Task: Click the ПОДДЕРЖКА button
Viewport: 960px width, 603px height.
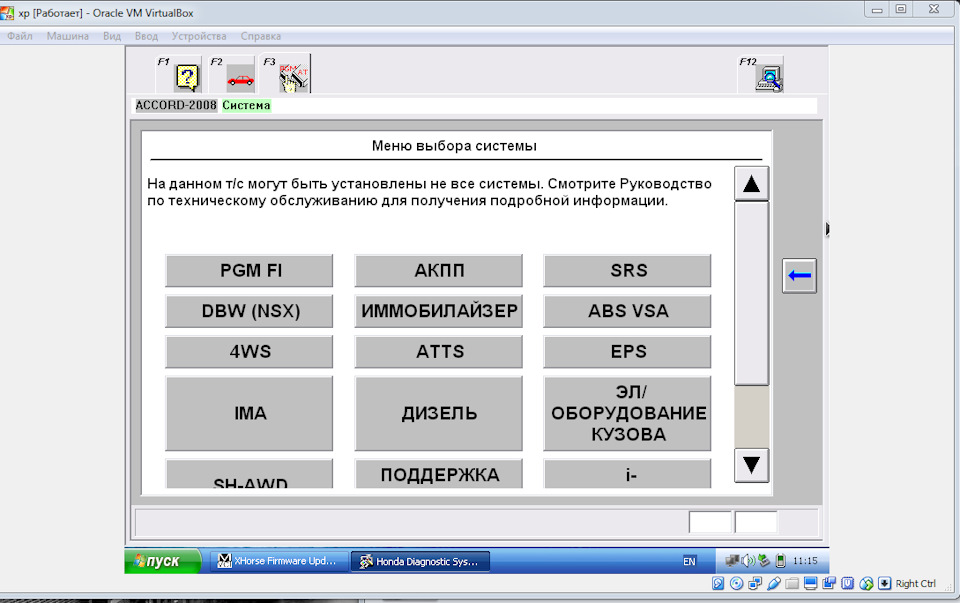Action: click(438, 474)
